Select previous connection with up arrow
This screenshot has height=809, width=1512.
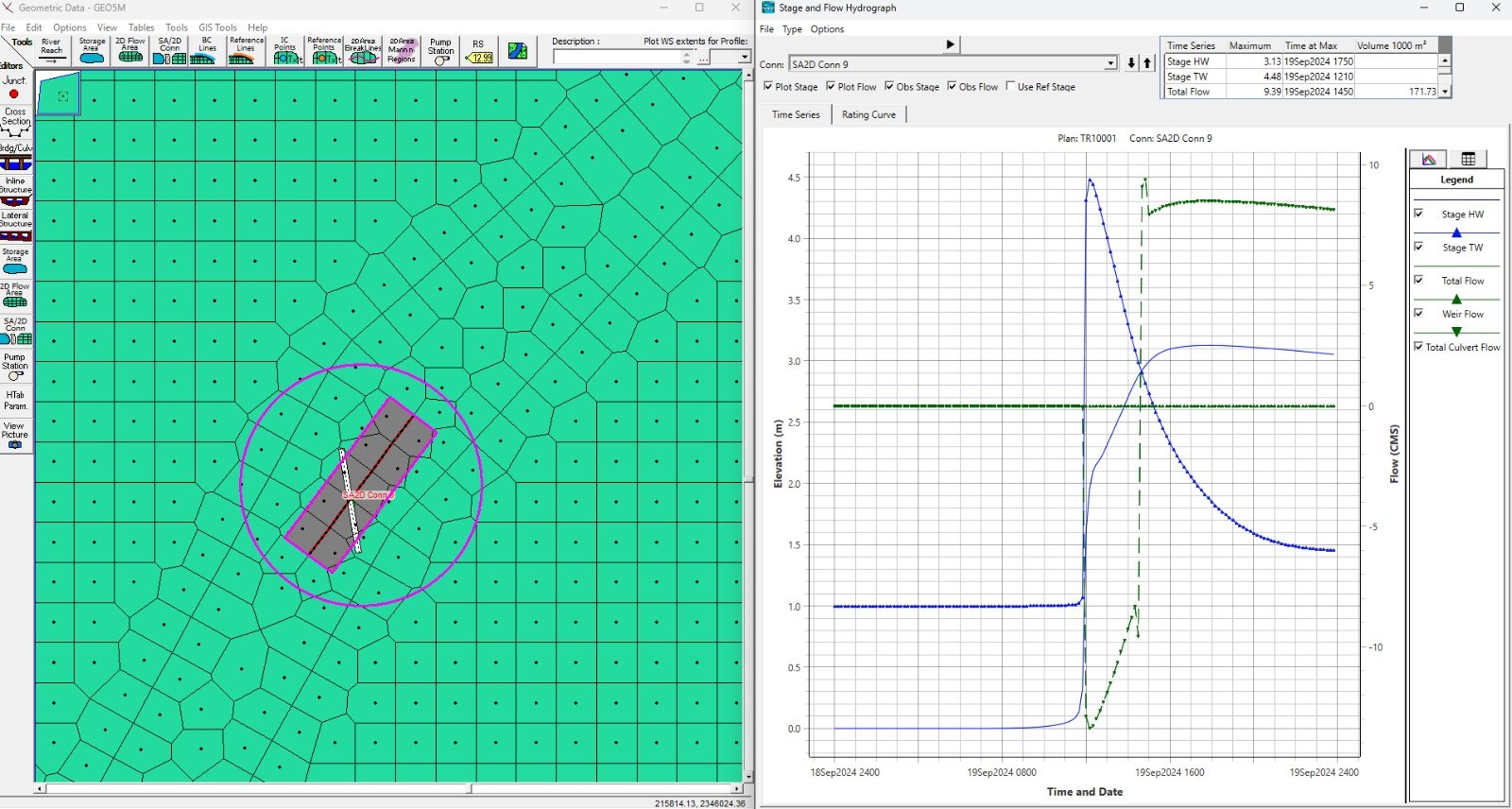1147,63
